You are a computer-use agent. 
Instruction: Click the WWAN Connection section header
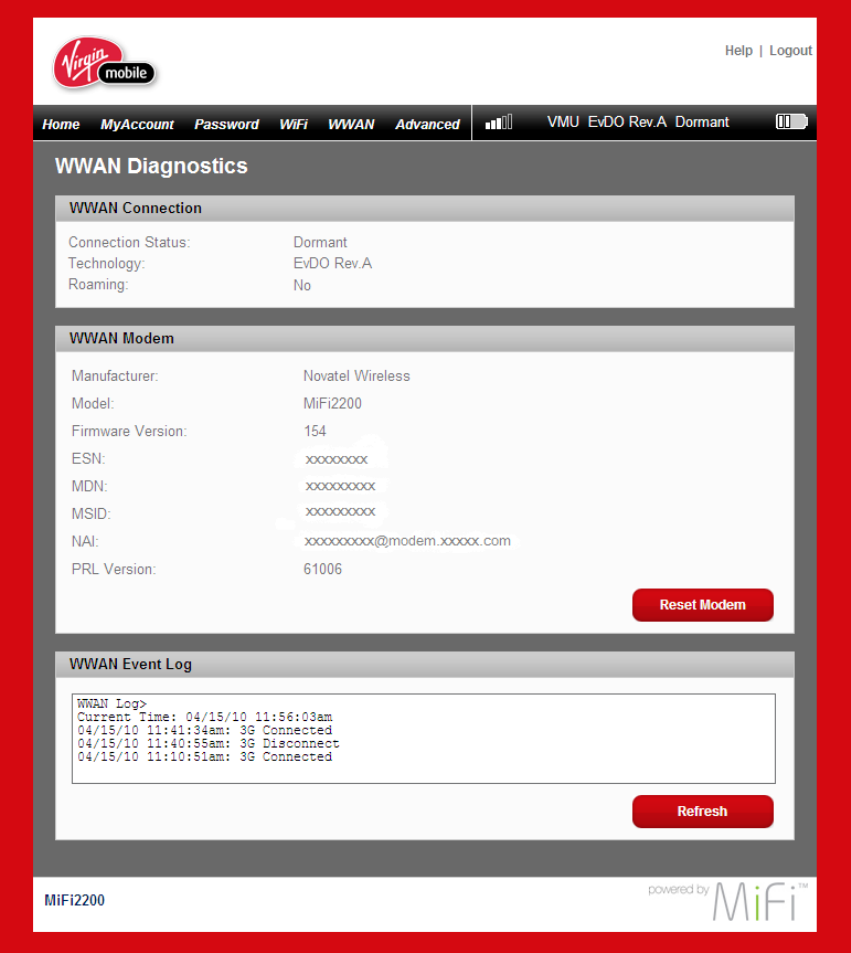425,208
